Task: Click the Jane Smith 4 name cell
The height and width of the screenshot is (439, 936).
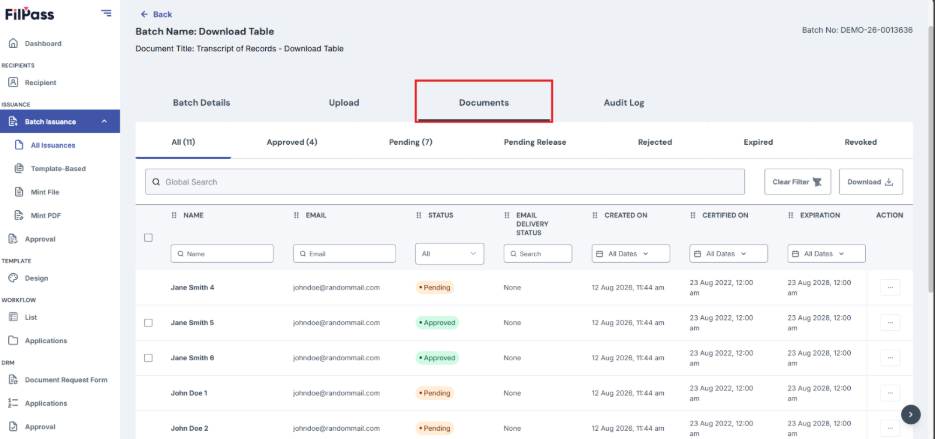Action: pyautogui.click(x=192, y=287)
